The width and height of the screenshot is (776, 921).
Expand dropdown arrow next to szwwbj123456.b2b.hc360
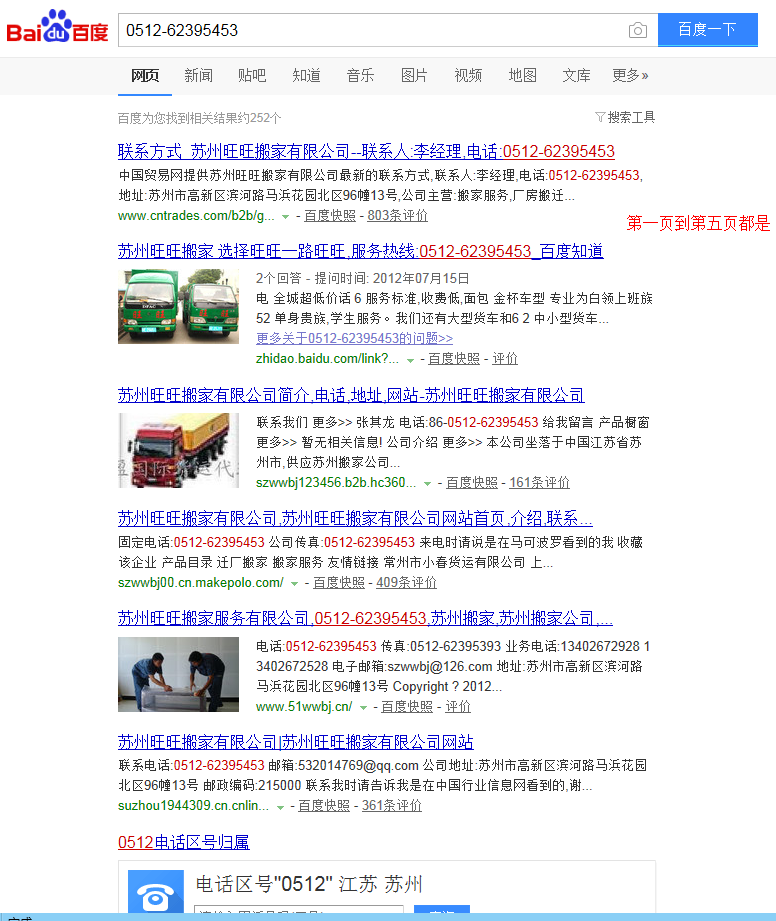point(428,484)
